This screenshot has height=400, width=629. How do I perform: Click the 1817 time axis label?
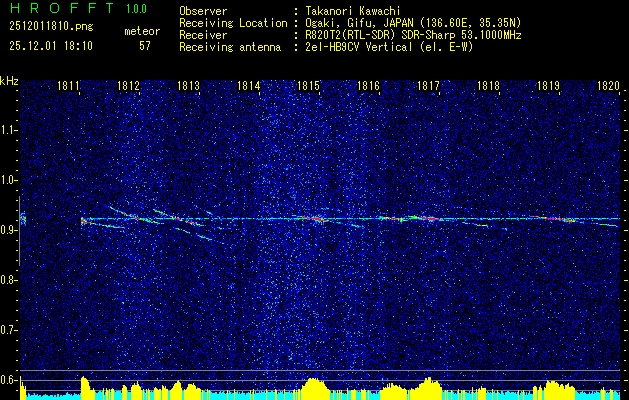click(428, 85)
